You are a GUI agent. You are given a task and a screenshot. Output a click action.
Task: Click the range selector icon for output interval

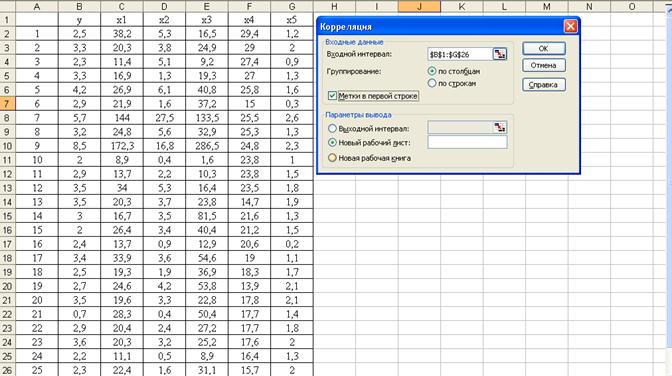500,127
